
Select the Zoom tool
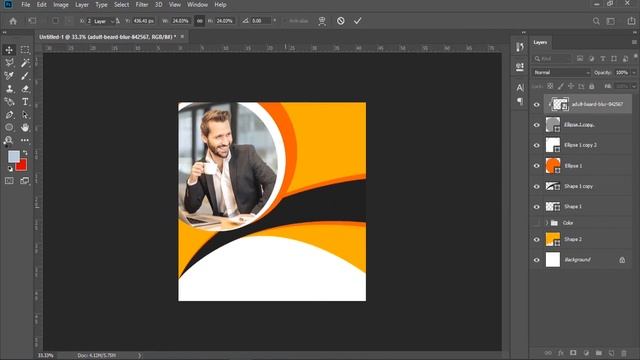[x=9, y=140]
